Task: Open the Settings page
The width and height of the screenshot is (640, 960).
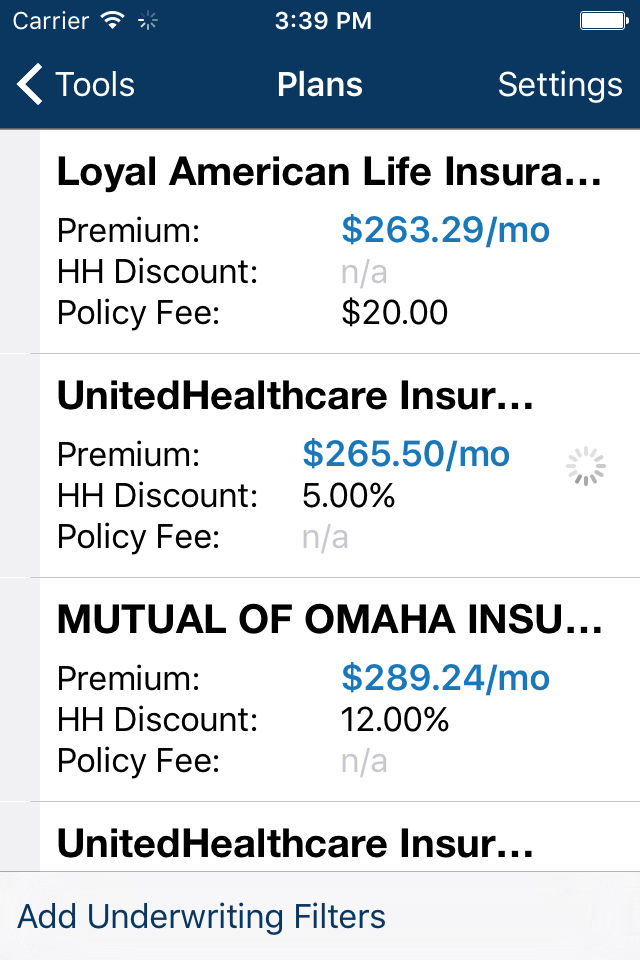Action: 559,85
